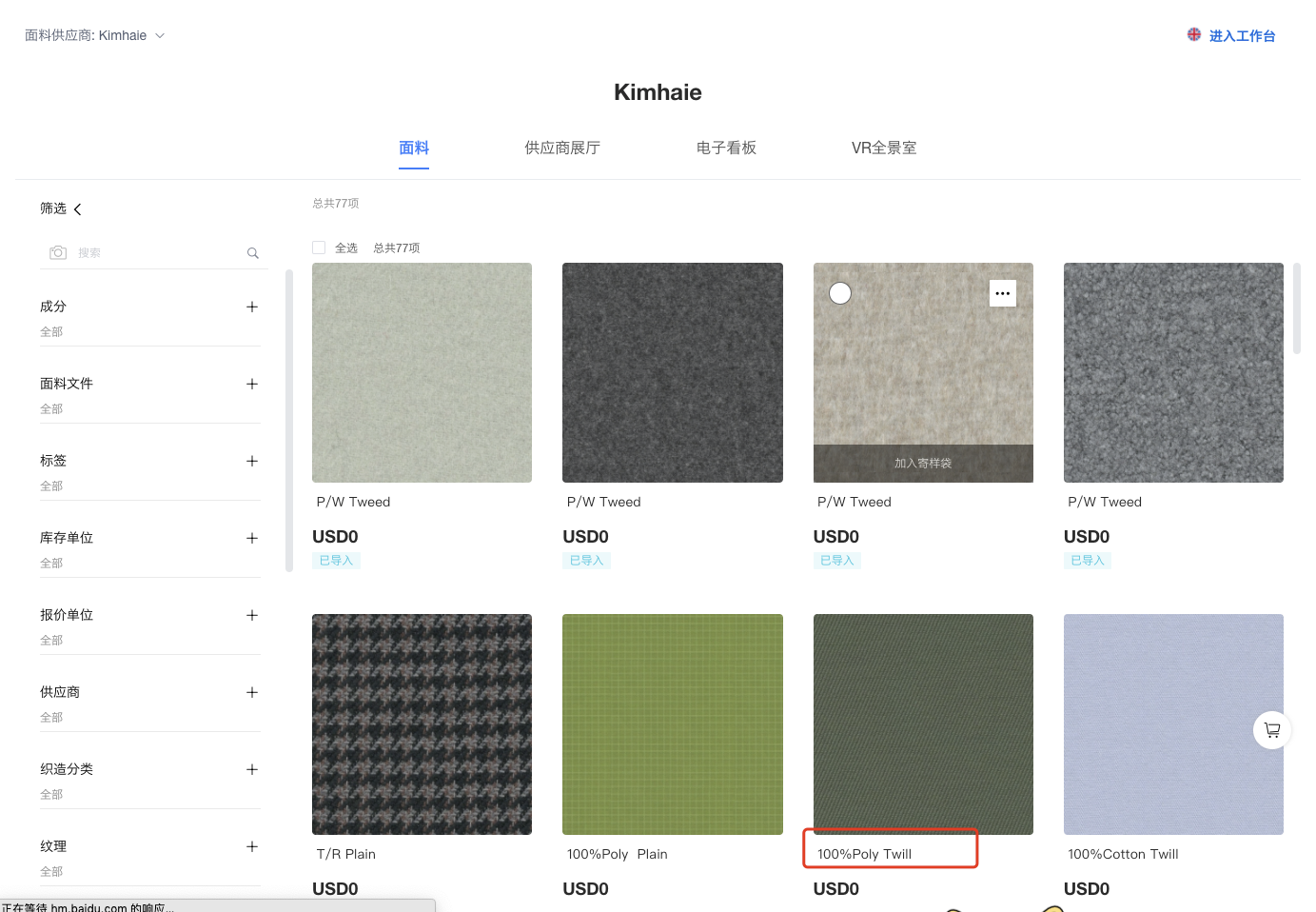Expand the 供应商 filter section
This screenshot has width=1316, height=912.
point(252,692)
